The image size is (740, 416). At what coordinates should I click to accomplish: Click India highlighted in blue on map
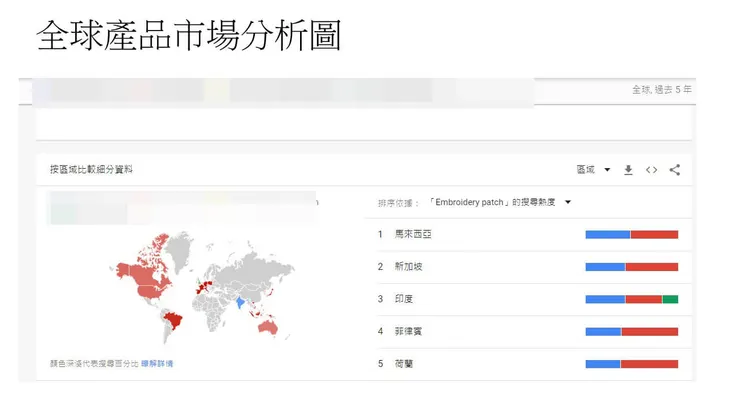pos(240,302)
